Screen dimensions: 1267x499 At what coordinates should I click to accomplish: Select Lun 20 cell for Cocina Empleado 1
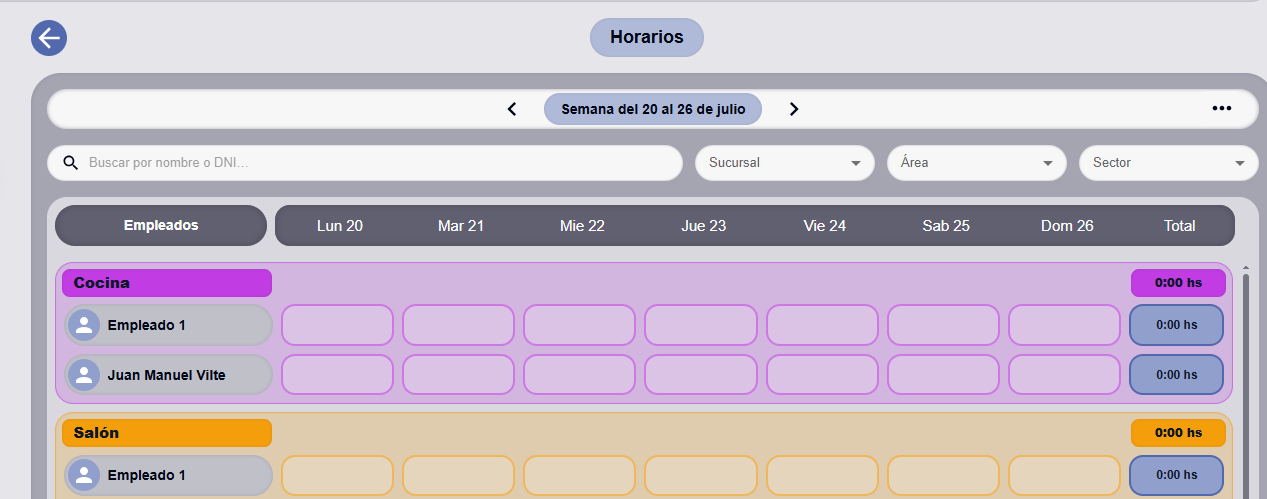pyautogui.click(x=338, y=325)
